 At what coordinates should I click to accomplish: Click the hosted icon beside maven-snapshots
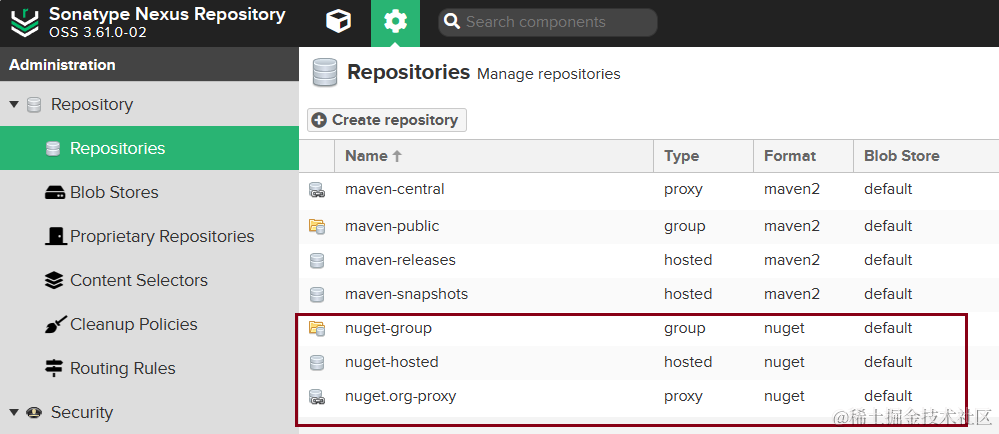317,294
